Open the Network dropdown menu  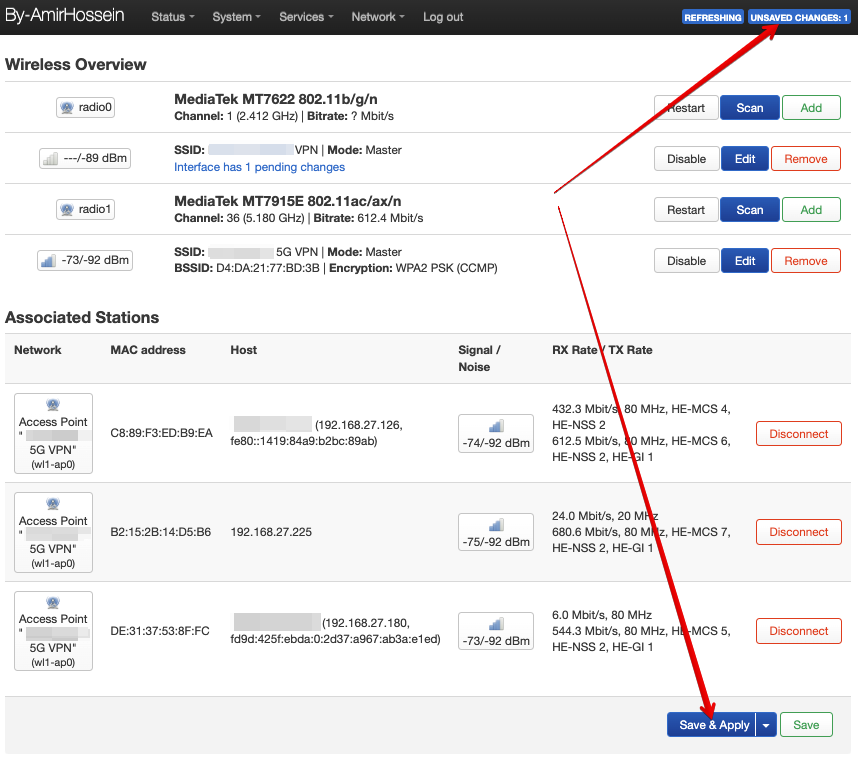click(x=378, y=17)
